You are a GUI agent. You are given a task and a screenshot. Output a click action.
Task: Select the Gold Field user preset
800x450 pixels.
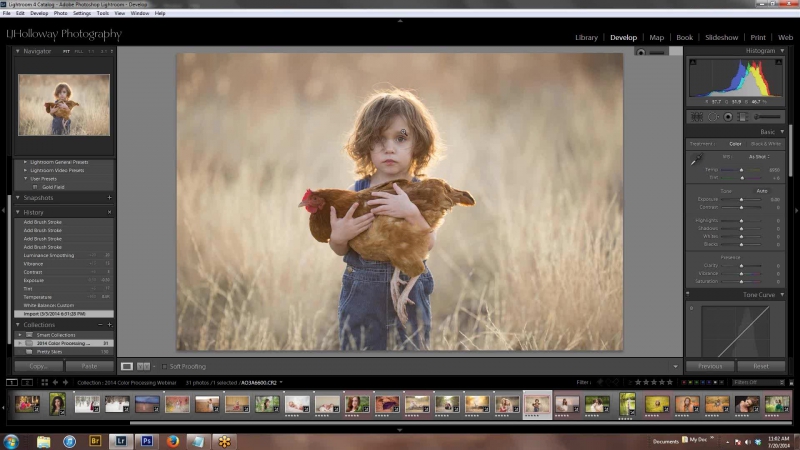[53, 187]
